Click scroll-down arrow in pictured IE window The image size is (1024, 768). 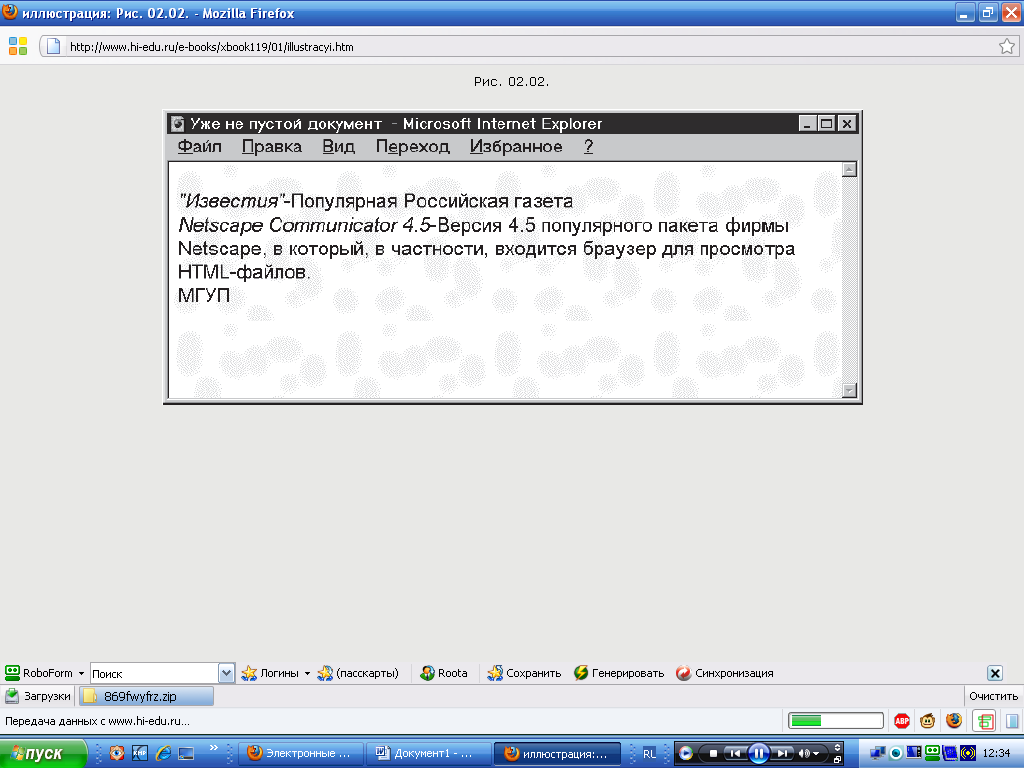click(849, 391)
